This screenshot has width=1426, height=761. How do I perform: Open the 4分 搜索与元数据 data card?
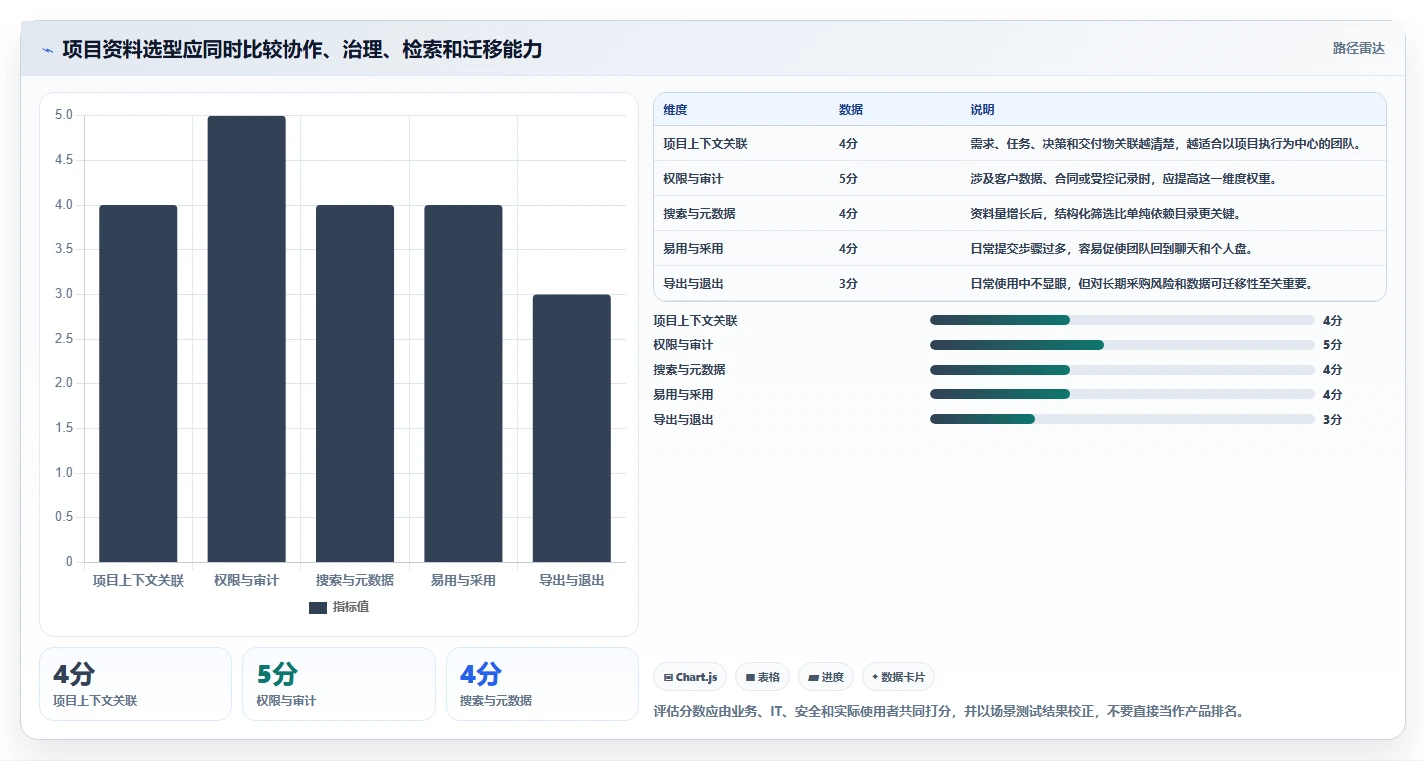542,684
